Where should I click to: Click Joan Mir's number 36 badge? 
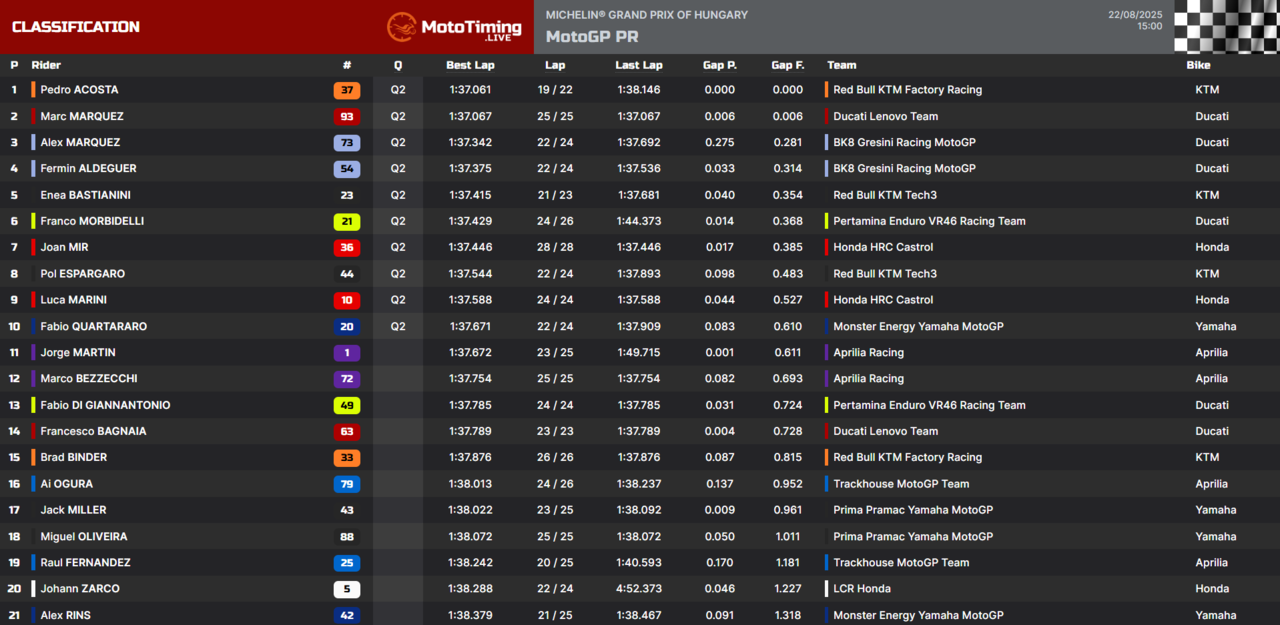pos(347,247)
